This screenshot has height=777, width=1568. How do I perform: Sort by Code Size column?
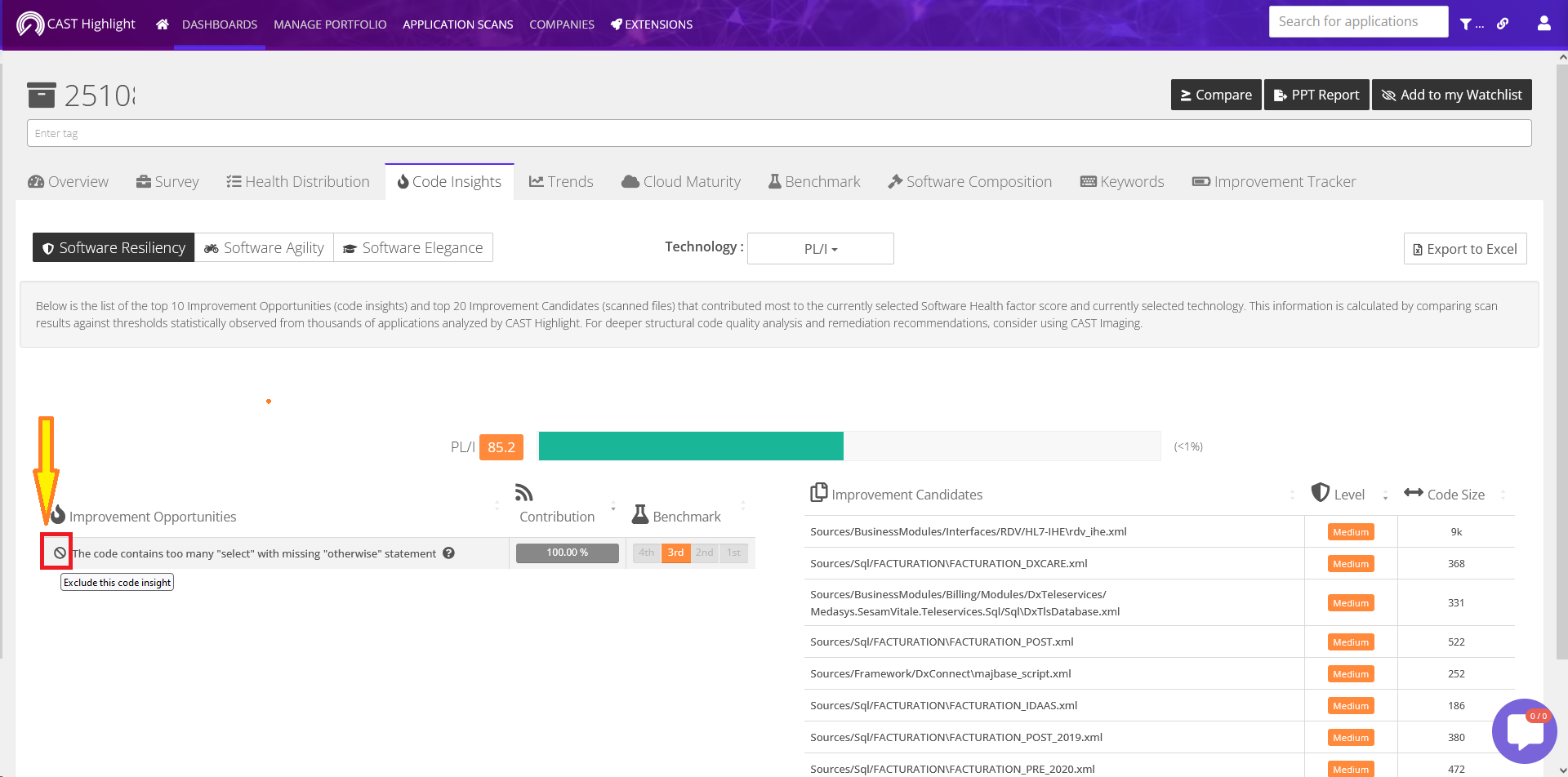coord(1503,495)
